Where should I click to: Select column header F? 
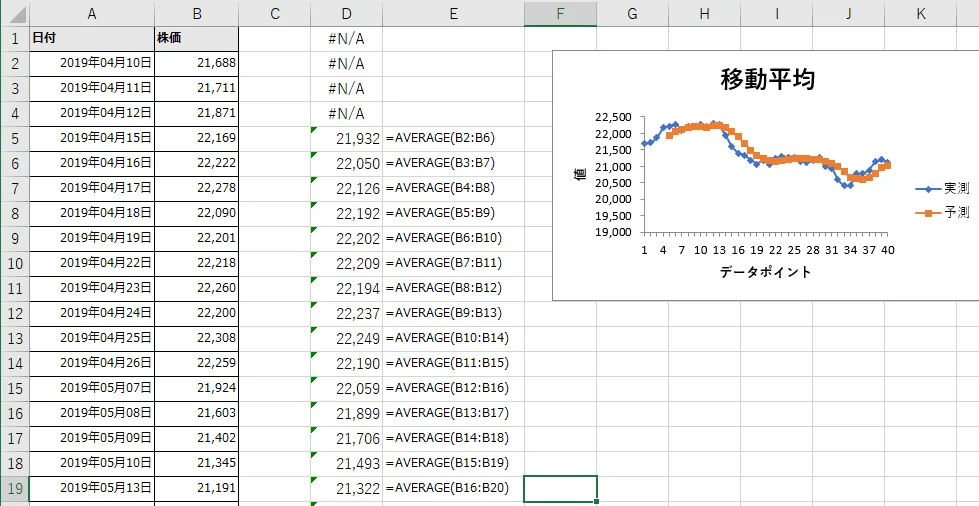click(x=560, y=13)
